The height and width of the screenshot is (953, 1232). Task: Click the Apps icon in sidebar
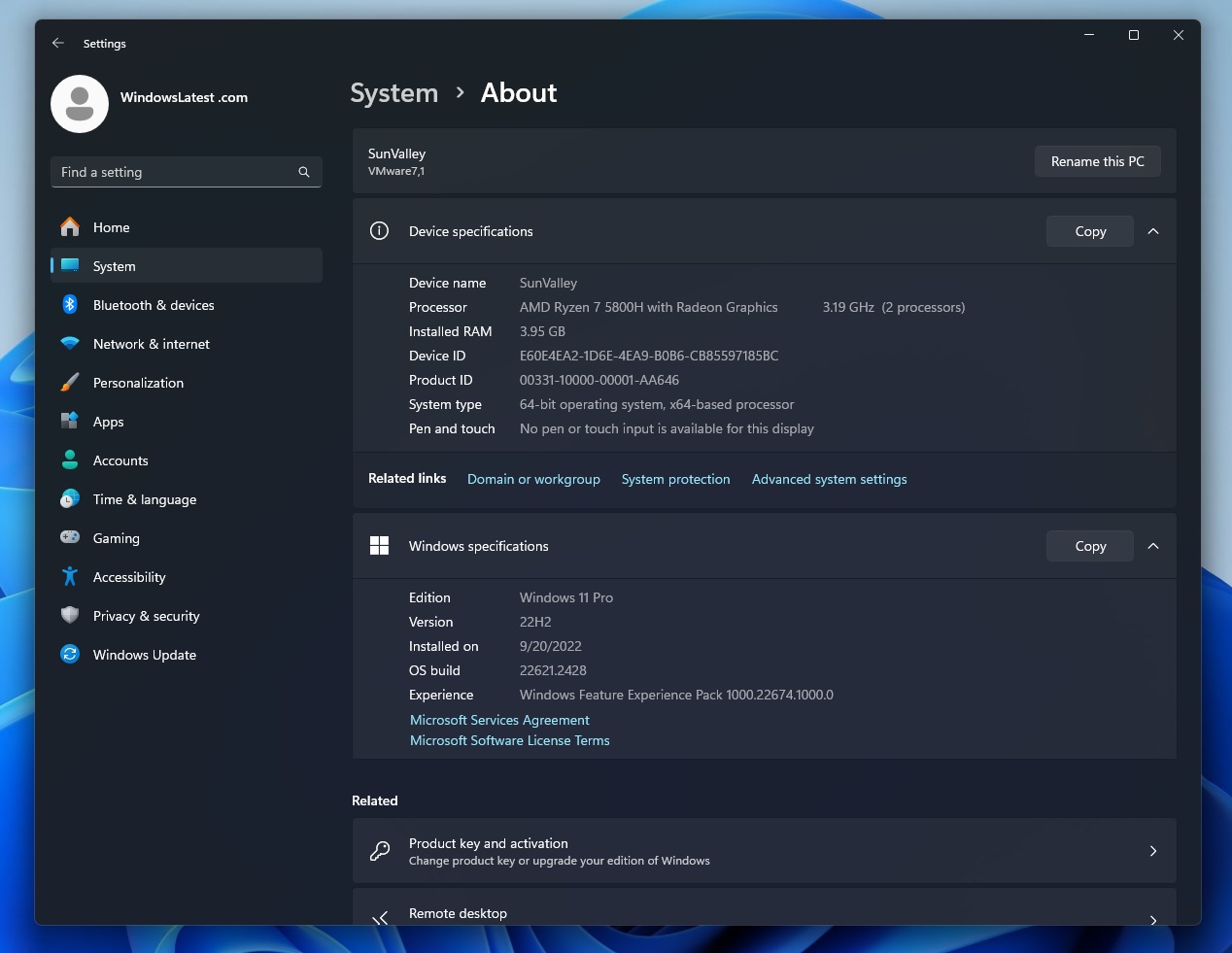tap(70, 421)
